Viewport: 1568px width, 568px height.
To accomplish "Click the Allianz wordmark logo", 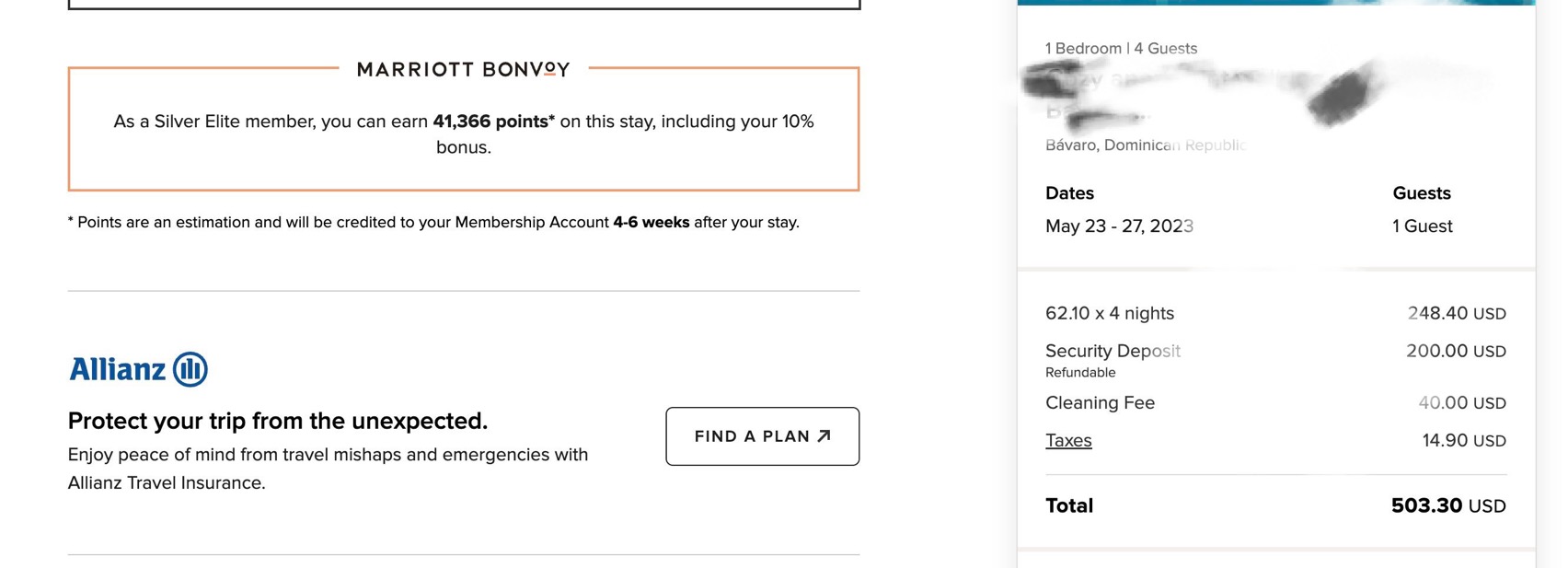I will tap(118, 370).
